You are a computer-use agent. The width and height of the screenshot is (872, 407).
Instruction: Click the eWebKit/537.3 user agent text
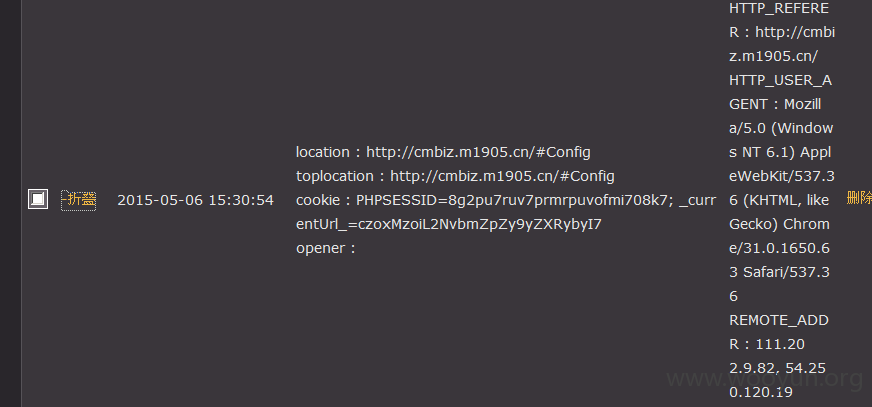point(782,176)
